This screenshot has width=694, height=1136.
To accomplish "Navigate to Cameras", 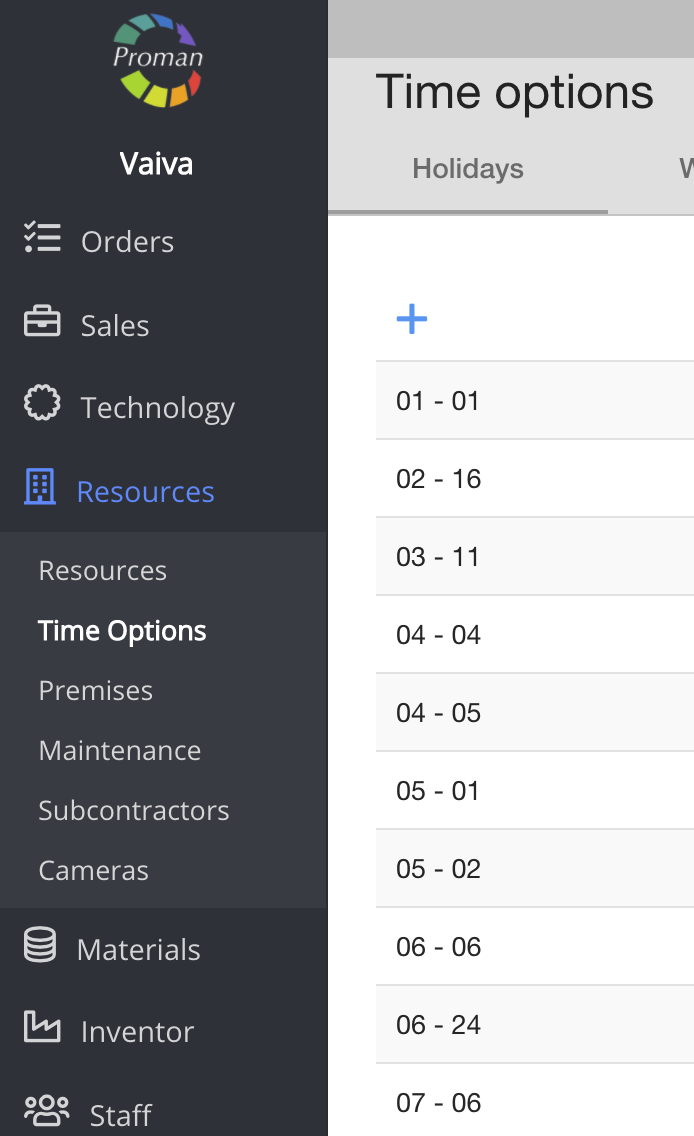I will [x=94, y=871].
